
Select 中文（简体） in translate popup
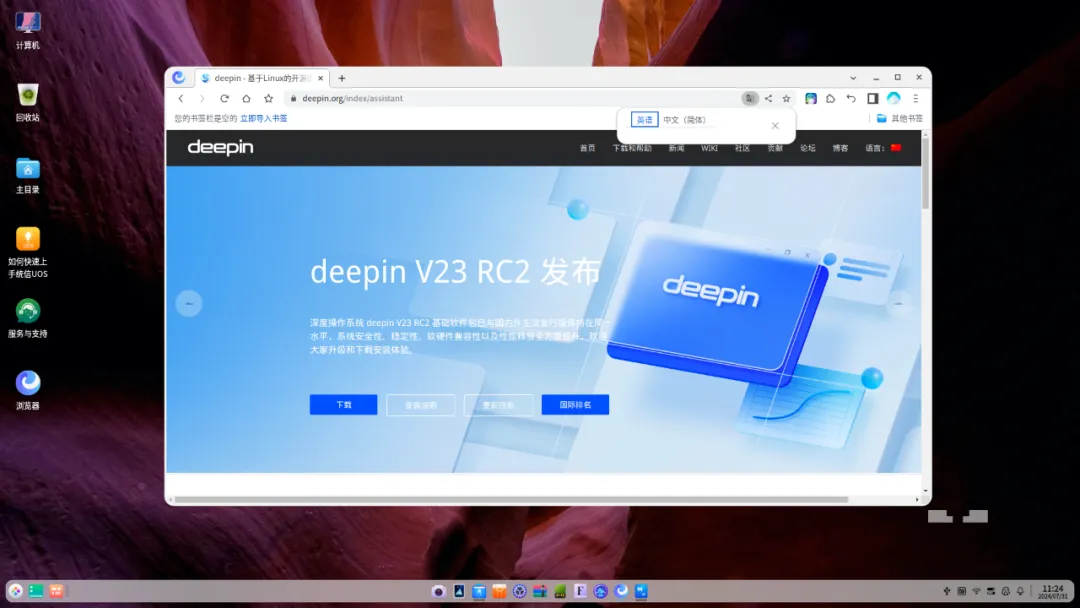click(685, 120)
